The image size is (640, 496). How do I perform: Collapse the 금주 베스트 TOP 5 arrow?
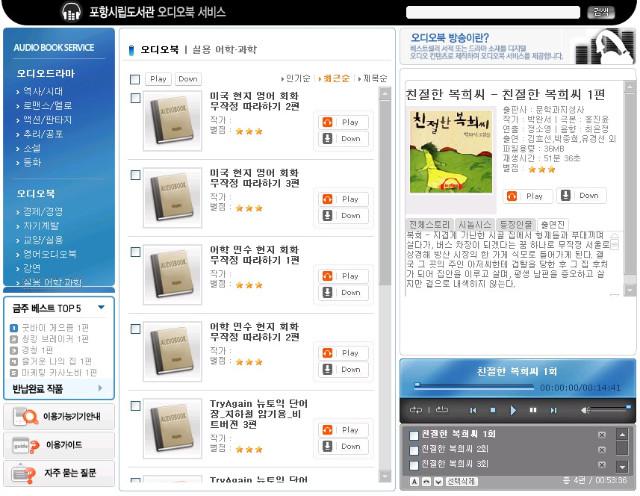101,307
